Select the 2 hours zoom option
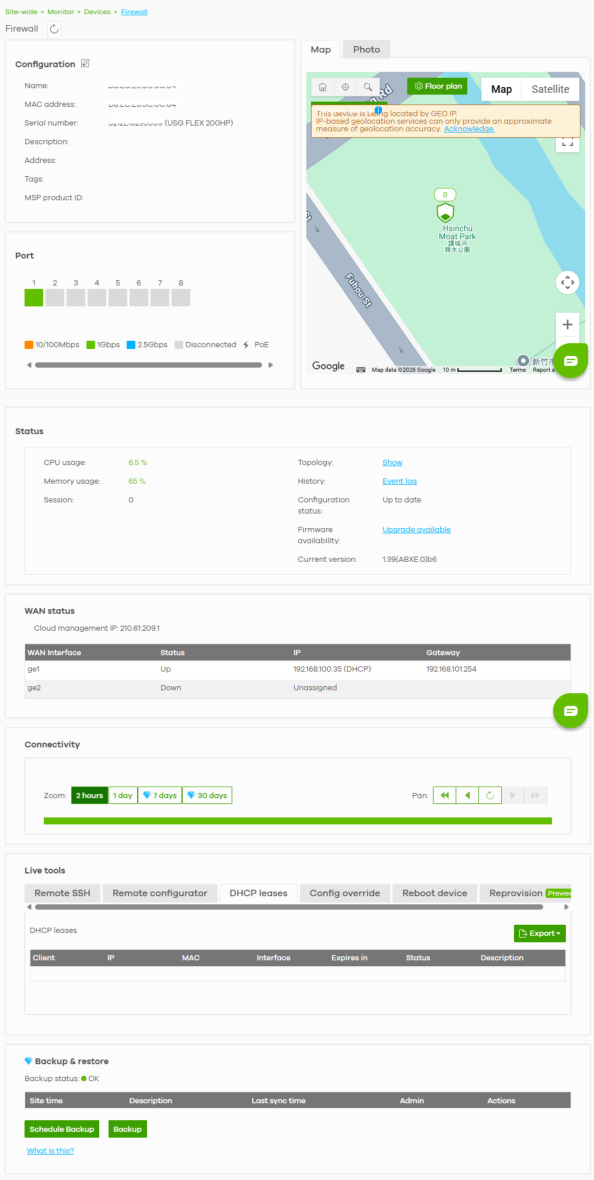This screenshot has height=1180, width=594. point(90,795)
